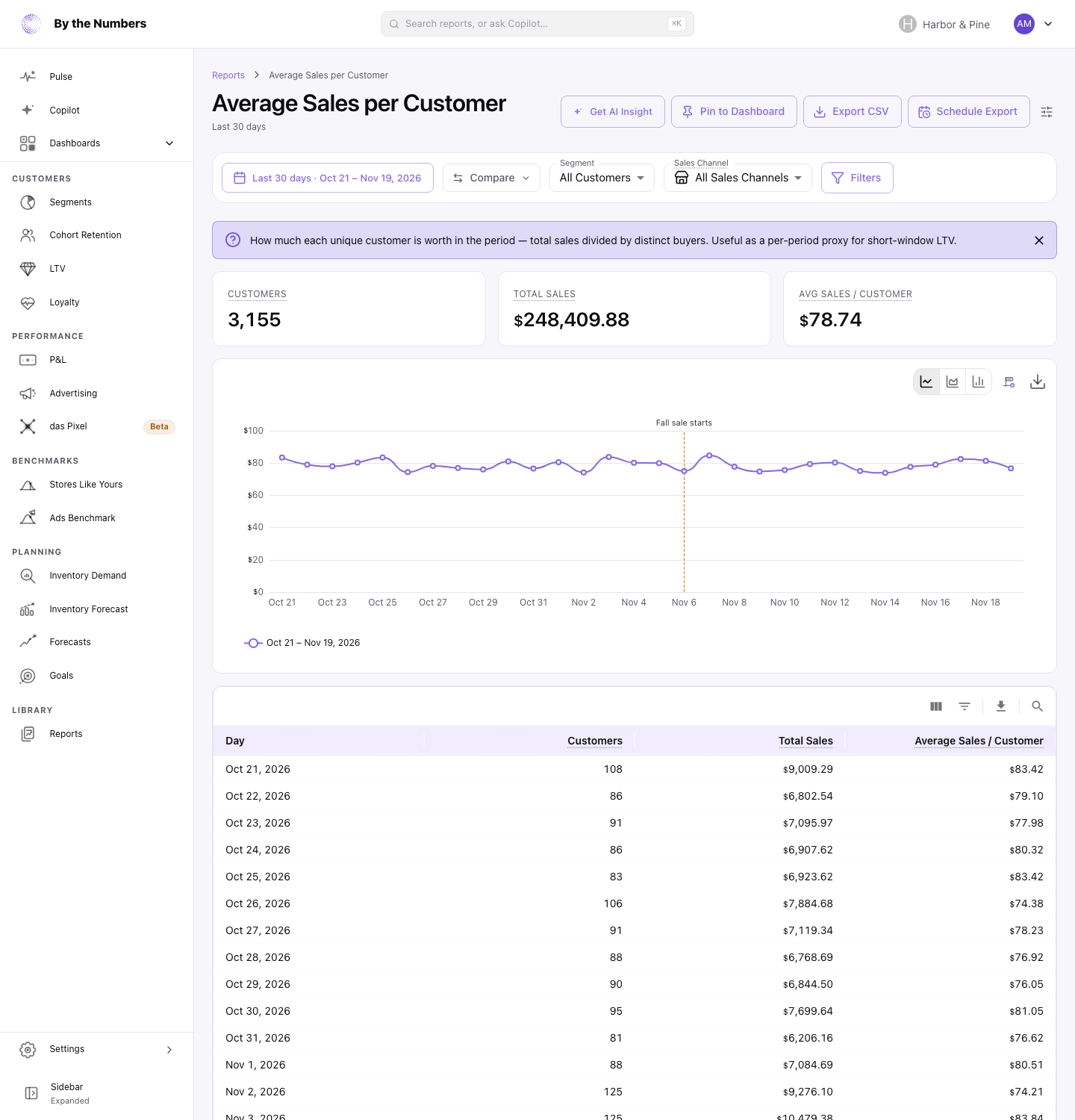Open the All Sales Channels dropdown
Image resolution: width=1075 pixels, height=1120 pixels.
738,178
